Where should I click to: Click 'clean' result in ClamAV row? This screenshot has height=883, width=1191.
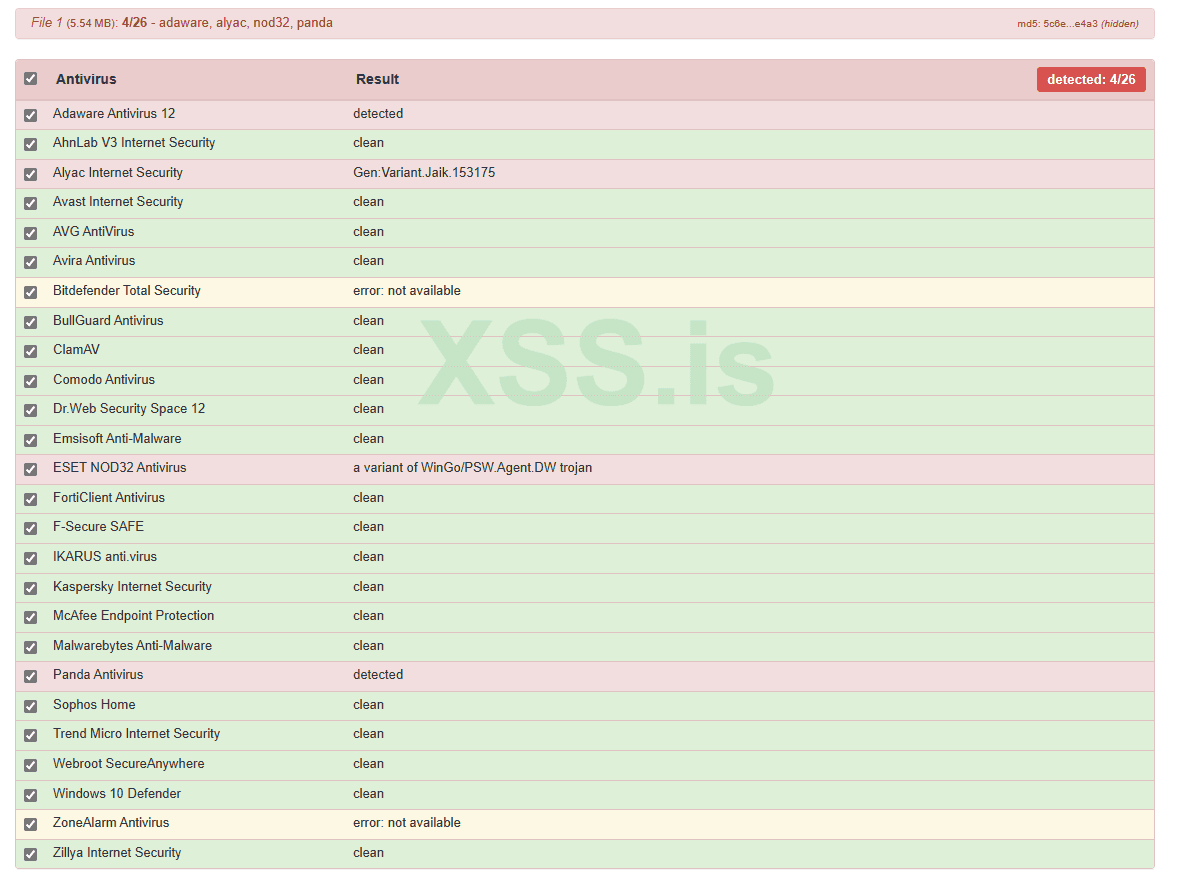368,349
